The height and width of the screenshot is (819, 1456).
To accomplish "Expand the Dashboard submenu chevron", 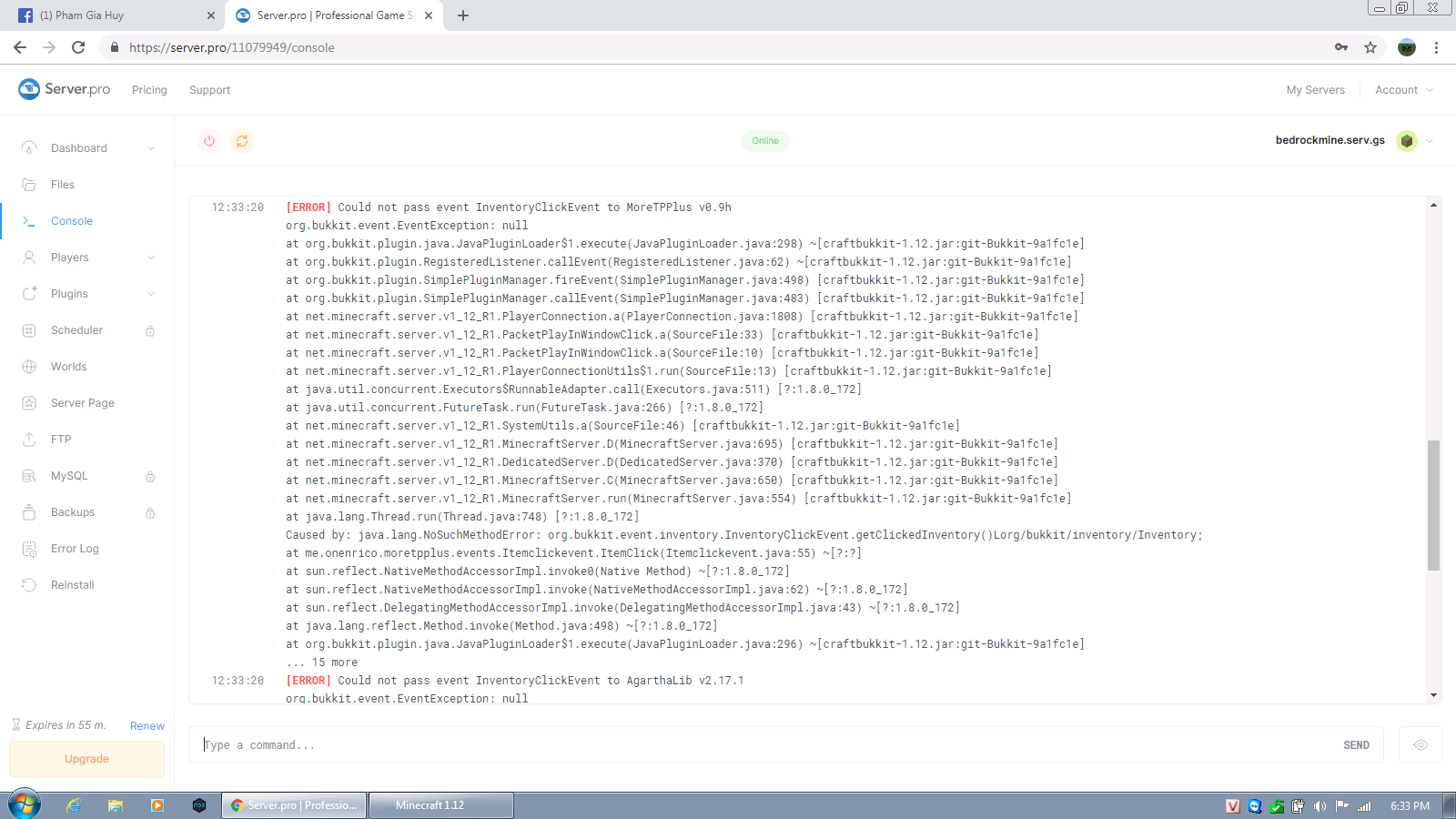I will 151,148.
